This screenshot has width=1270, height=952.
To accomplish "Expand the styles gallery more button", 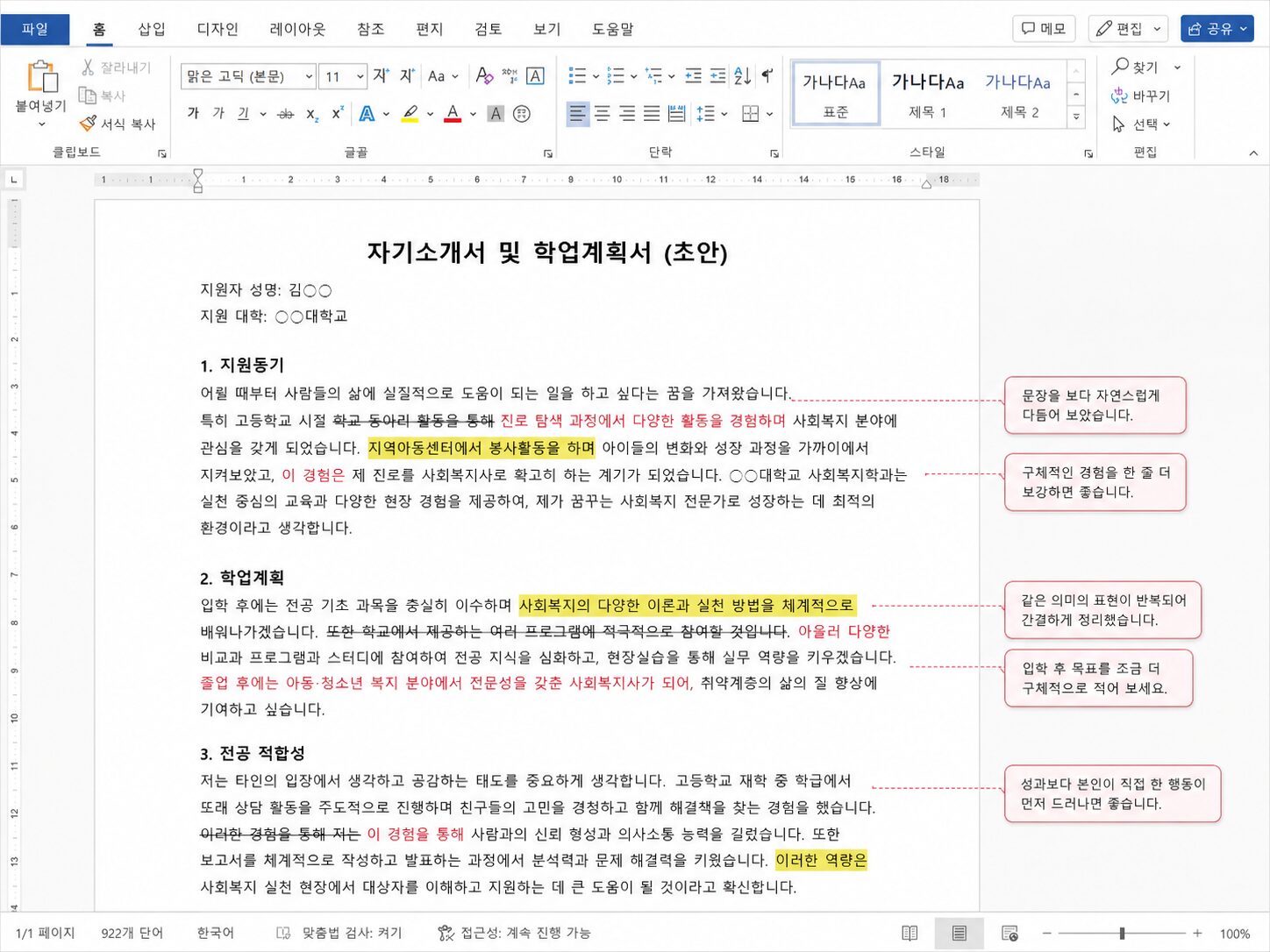I will 1076,117.
